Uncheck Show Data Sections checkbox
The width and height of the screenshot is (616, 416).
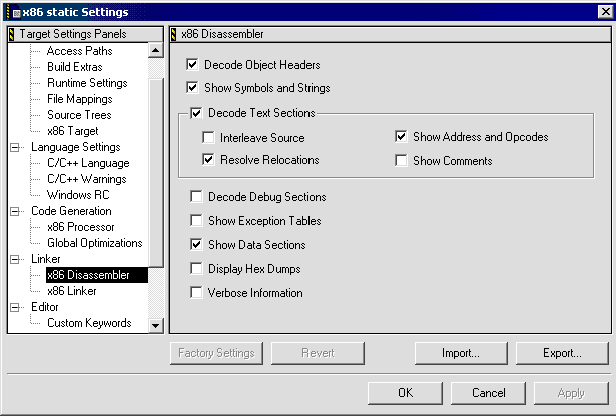pos(196,244)
